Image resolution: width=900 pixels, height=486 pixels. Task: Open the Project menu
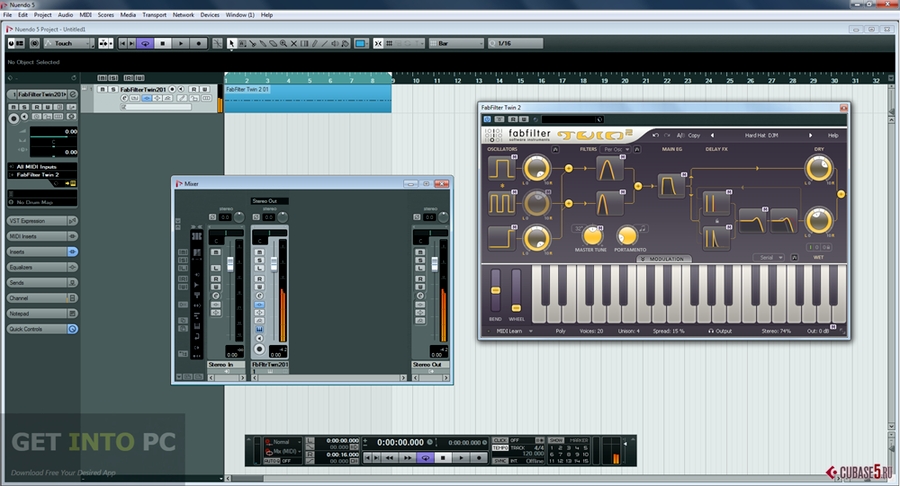pyautogui.click(x=42, y=15)
